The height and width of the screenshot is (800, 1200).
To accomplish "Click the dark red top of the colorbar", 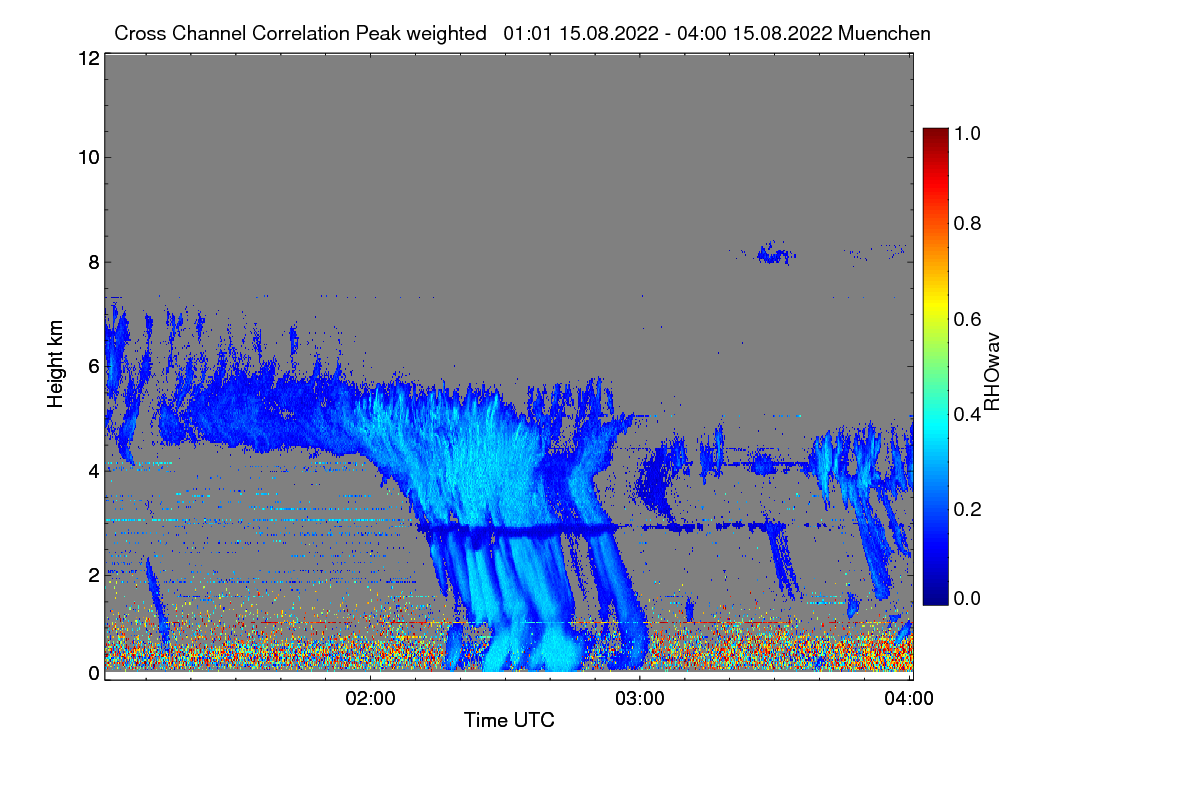I will pyautogui.click(x=935, y=138).
